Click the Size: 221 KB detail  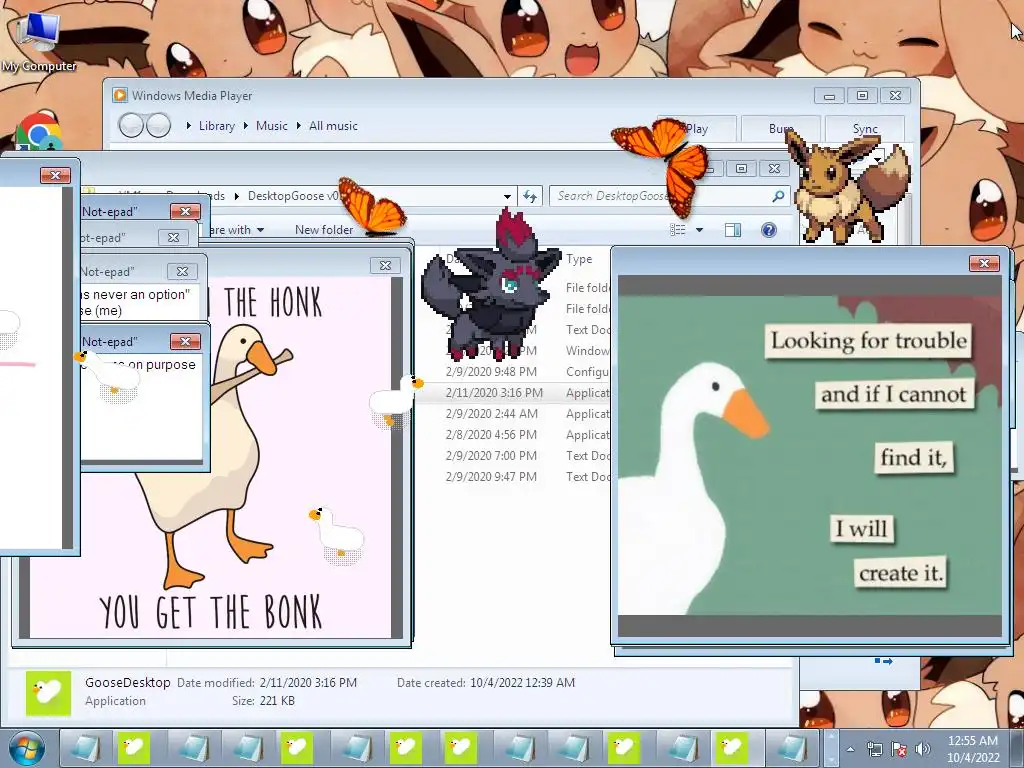point(263,701)
